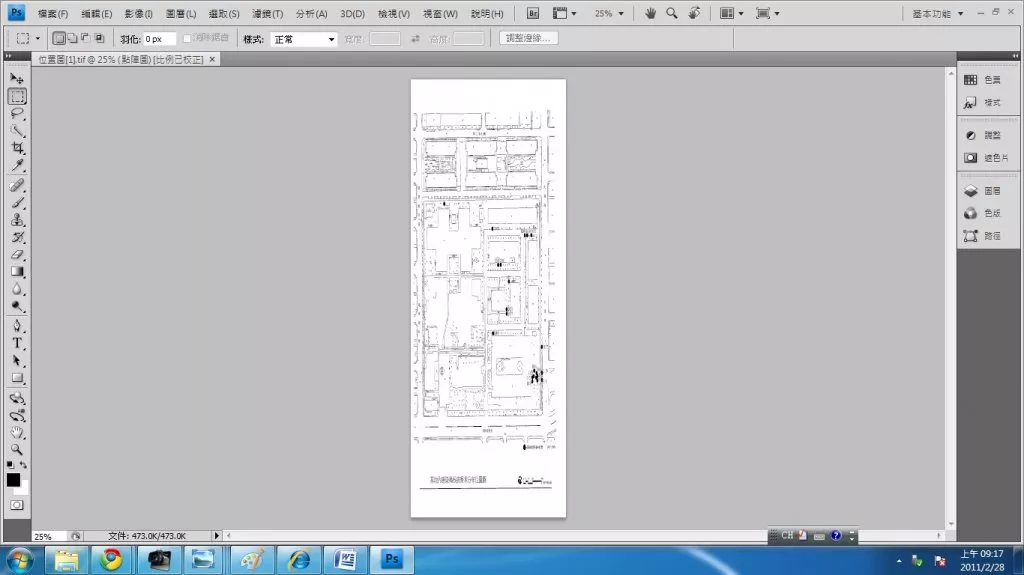Open the status bar info arrow menu
1024x575 pixels.
pos(216,536)
